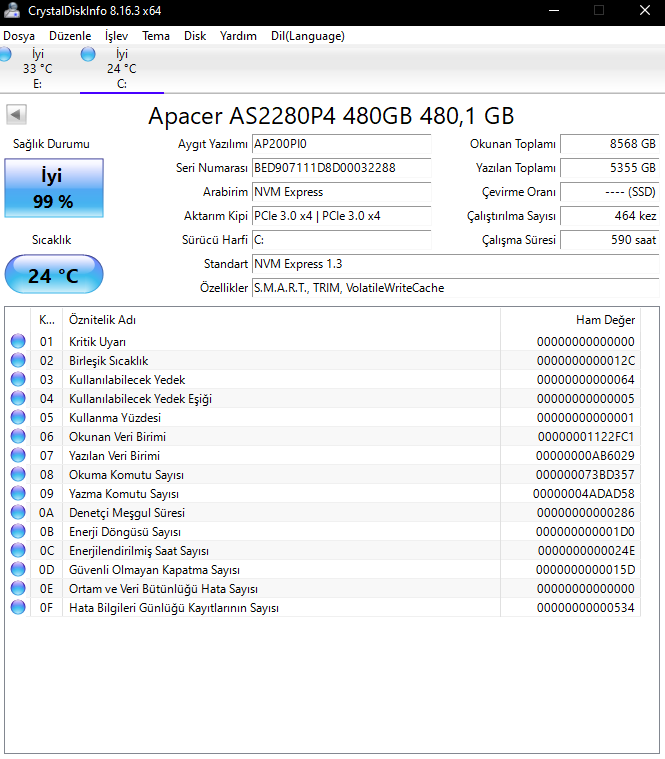Click the CrystalDiskInfo app icon in title bar
Viewport: 665px width, 759px height.
(12, 11)
